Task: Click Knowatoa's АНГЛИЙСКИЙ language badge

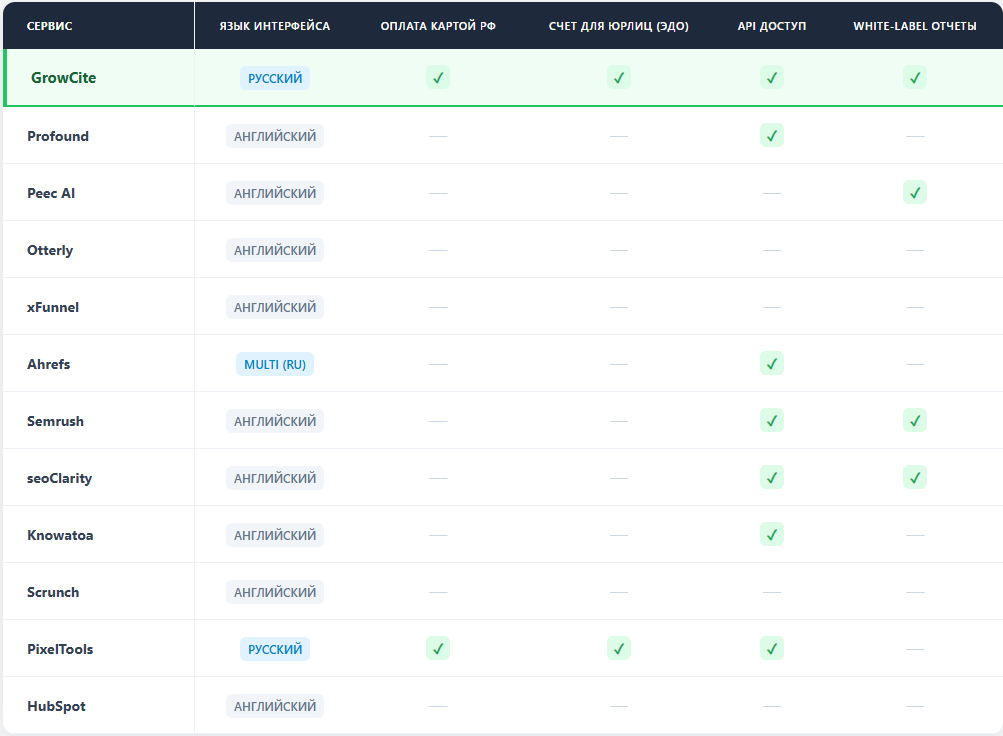Action: [275, 535]
